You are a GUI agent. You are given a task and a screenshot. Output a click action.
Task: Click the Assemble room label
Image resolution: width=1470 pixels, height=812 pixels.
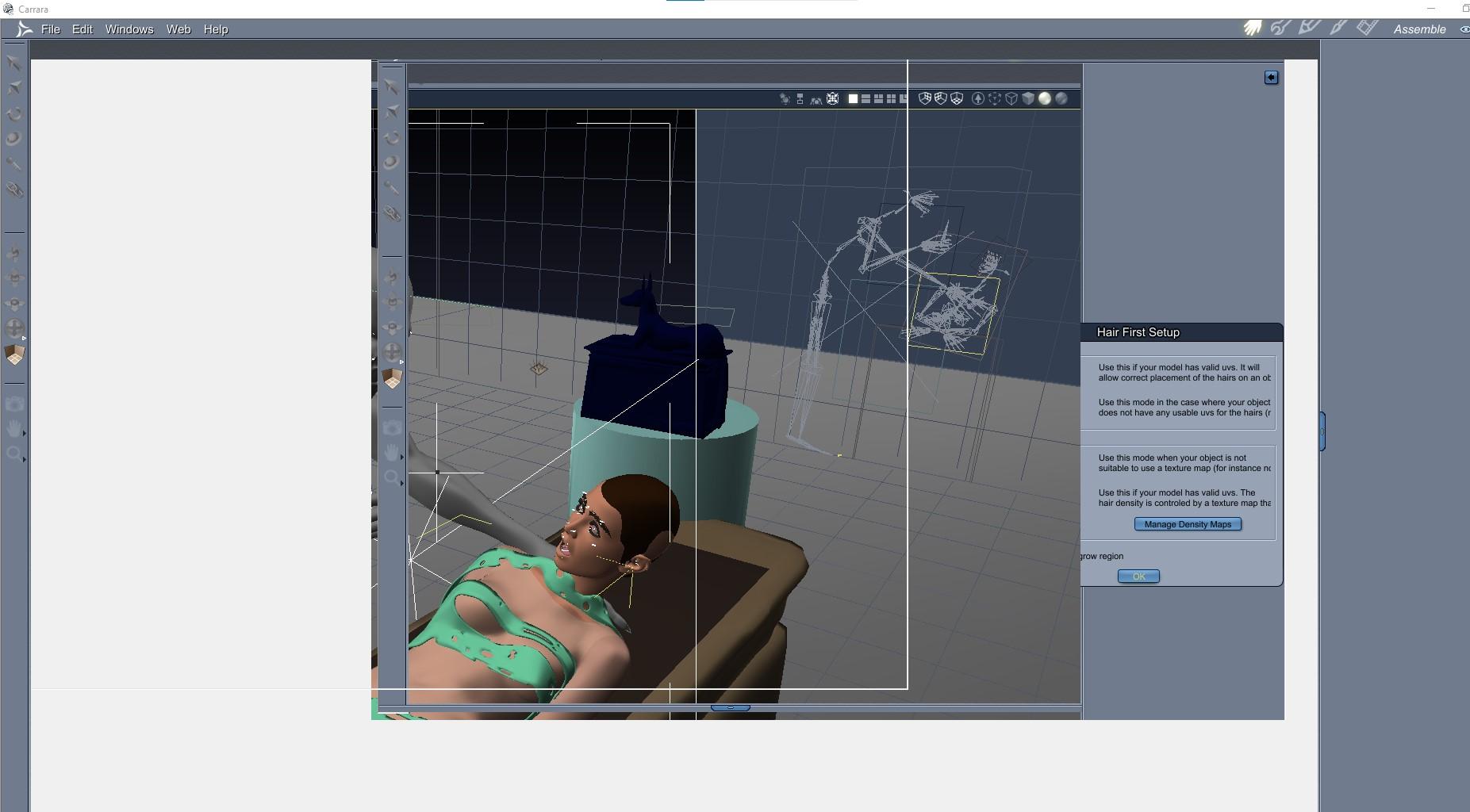click(1419, 29)
